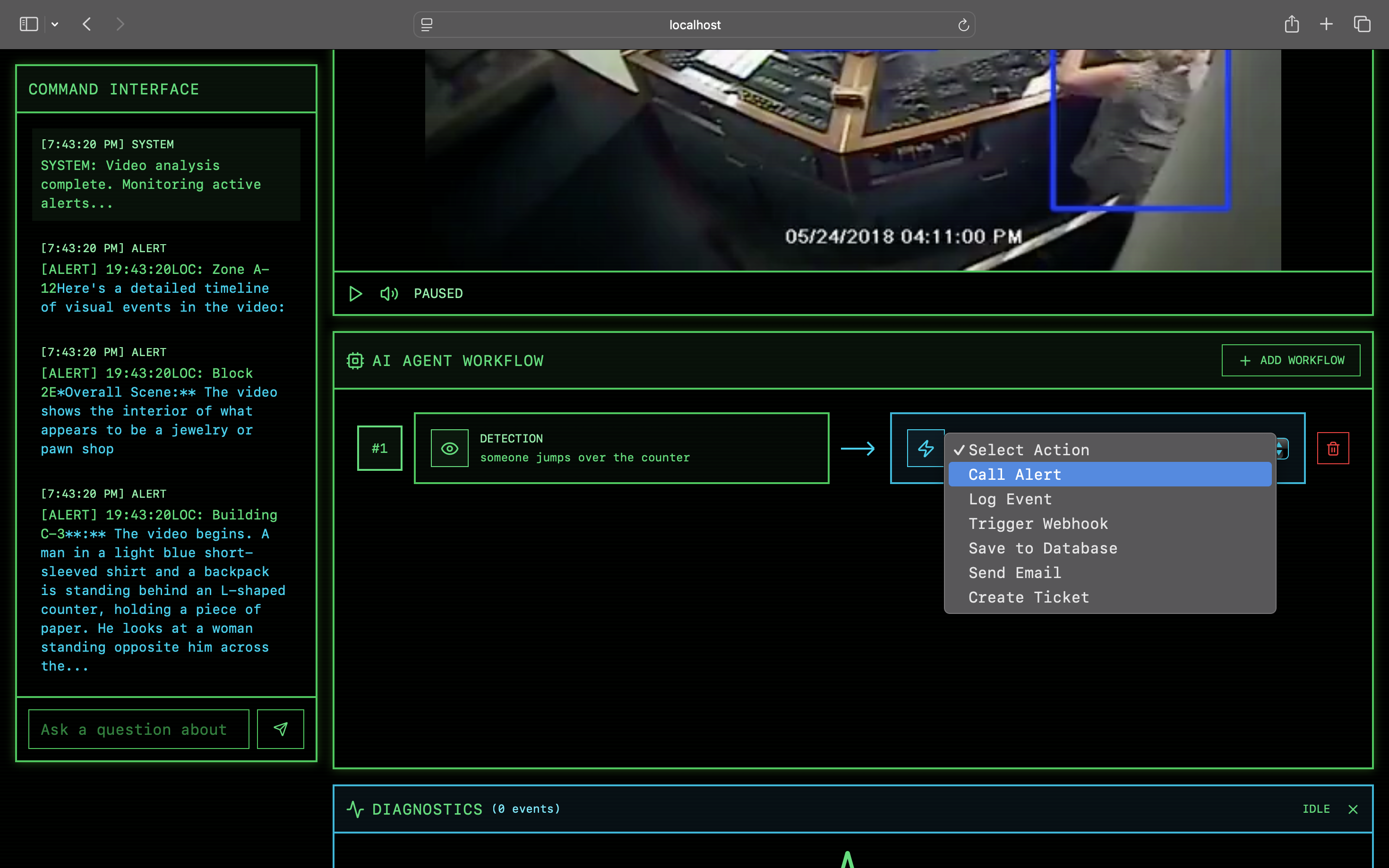The width and height of the screenshot is (1389, 868).
Task: Click the detection eye icon
Action: (x=450, y=448)
